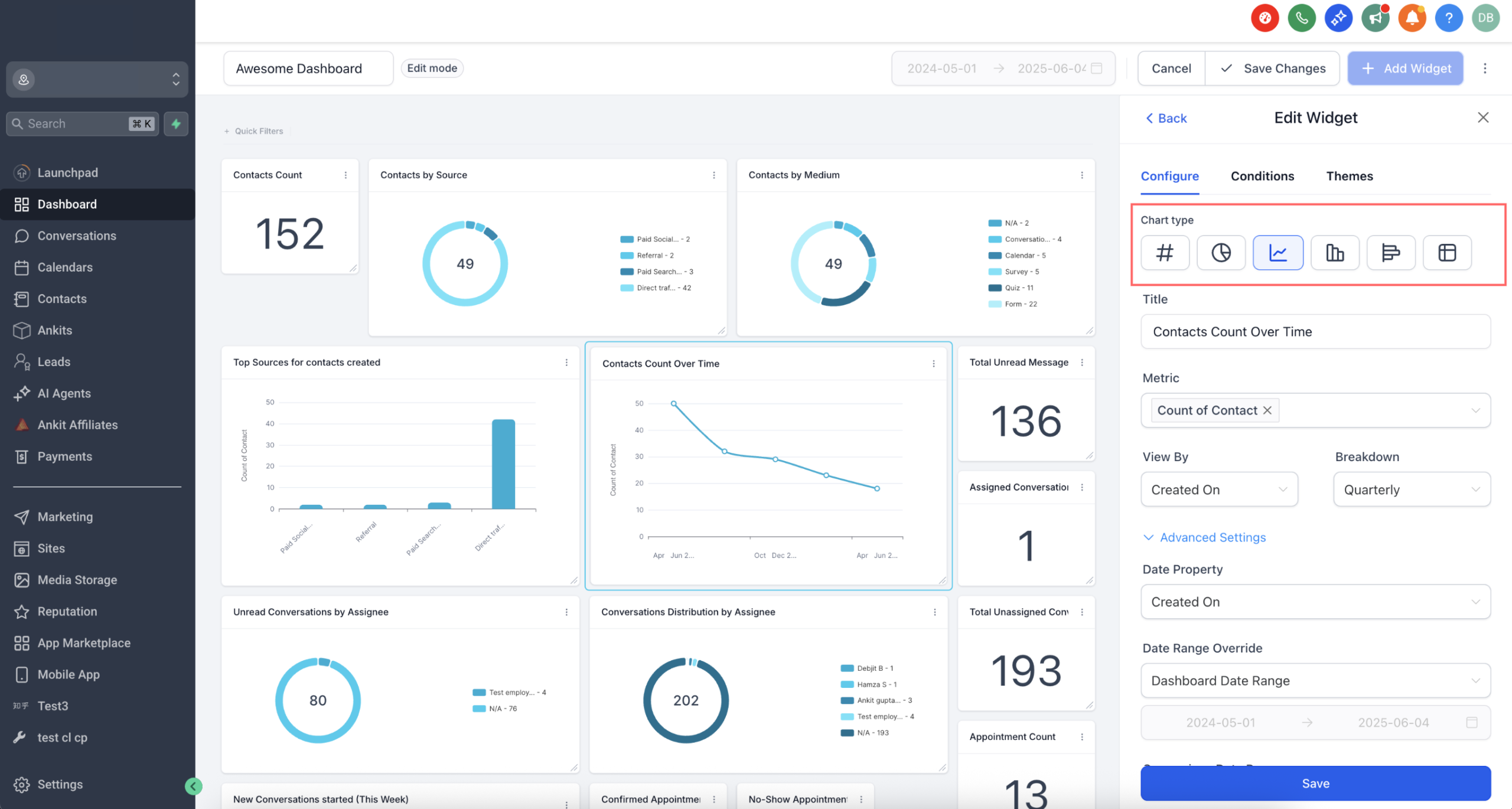Change Breakdown from Quarterly
The image size is (1512, 809).
coord(1412,489)
